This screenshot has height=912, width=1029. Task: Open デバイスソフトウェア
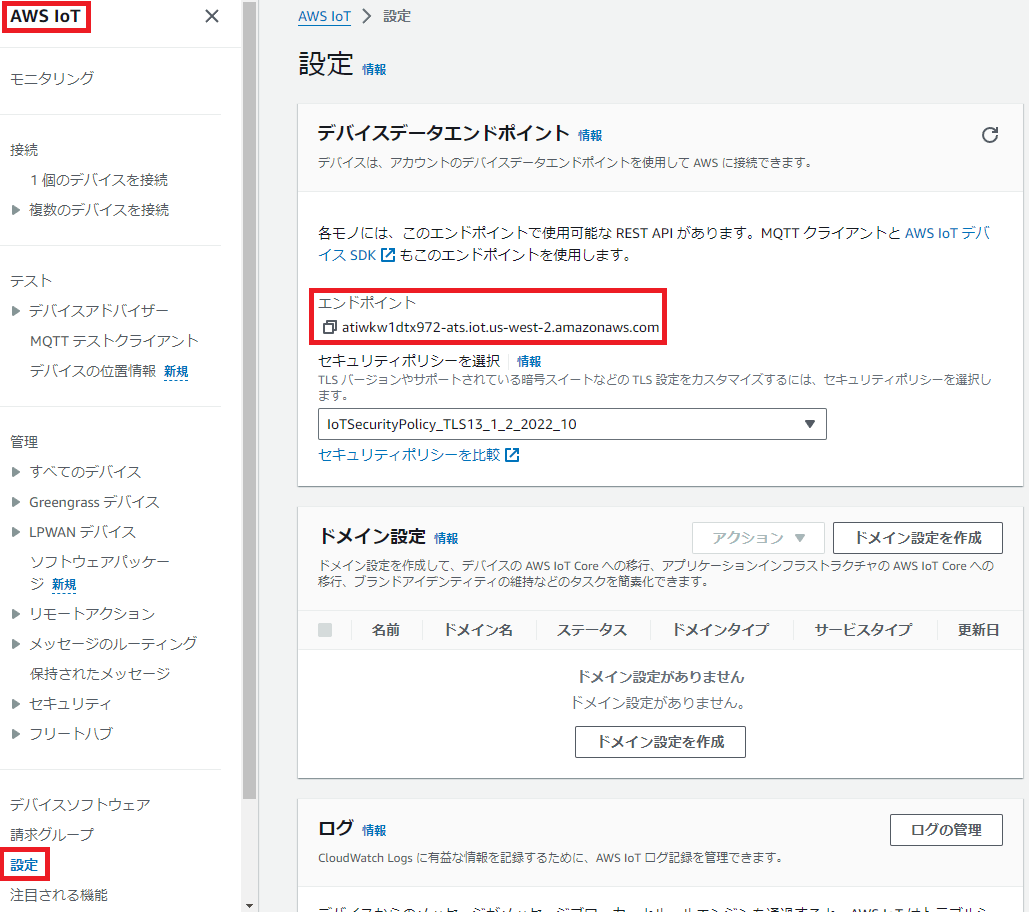[x=80, y=804]
